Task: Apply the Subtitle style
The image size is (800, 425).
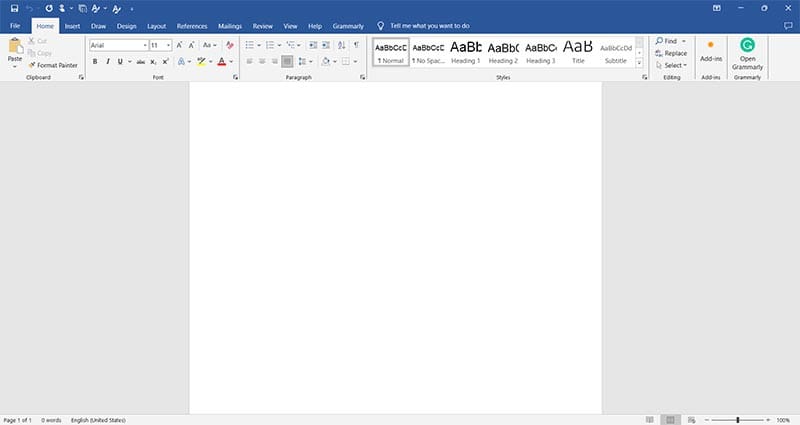Action: pyautogui.click(x=616, y=52)
